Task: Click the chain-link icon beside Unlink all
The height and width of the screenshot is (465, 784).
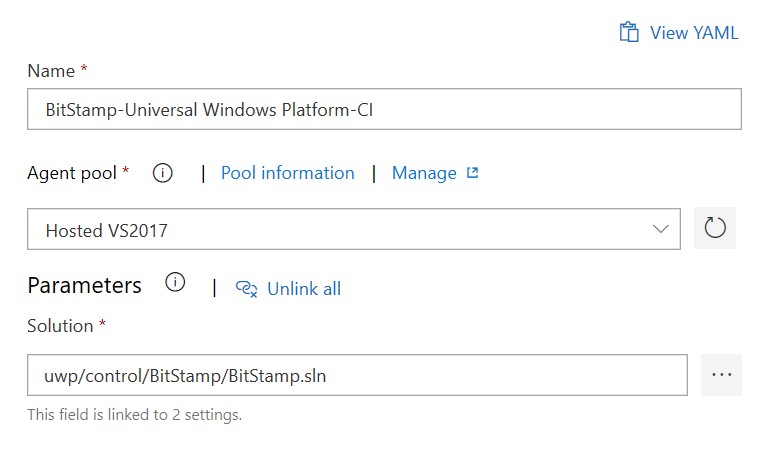Action: (x=246, y=289)
